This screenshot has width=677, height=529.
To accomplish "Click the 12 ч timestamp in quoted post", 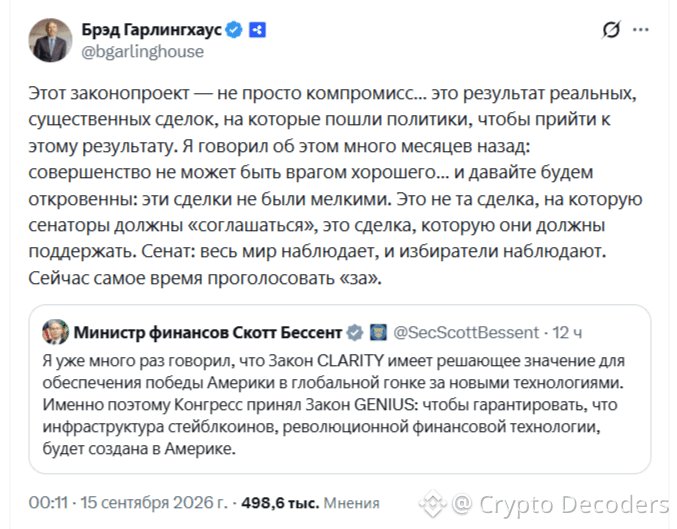I will tap(567, 333).
